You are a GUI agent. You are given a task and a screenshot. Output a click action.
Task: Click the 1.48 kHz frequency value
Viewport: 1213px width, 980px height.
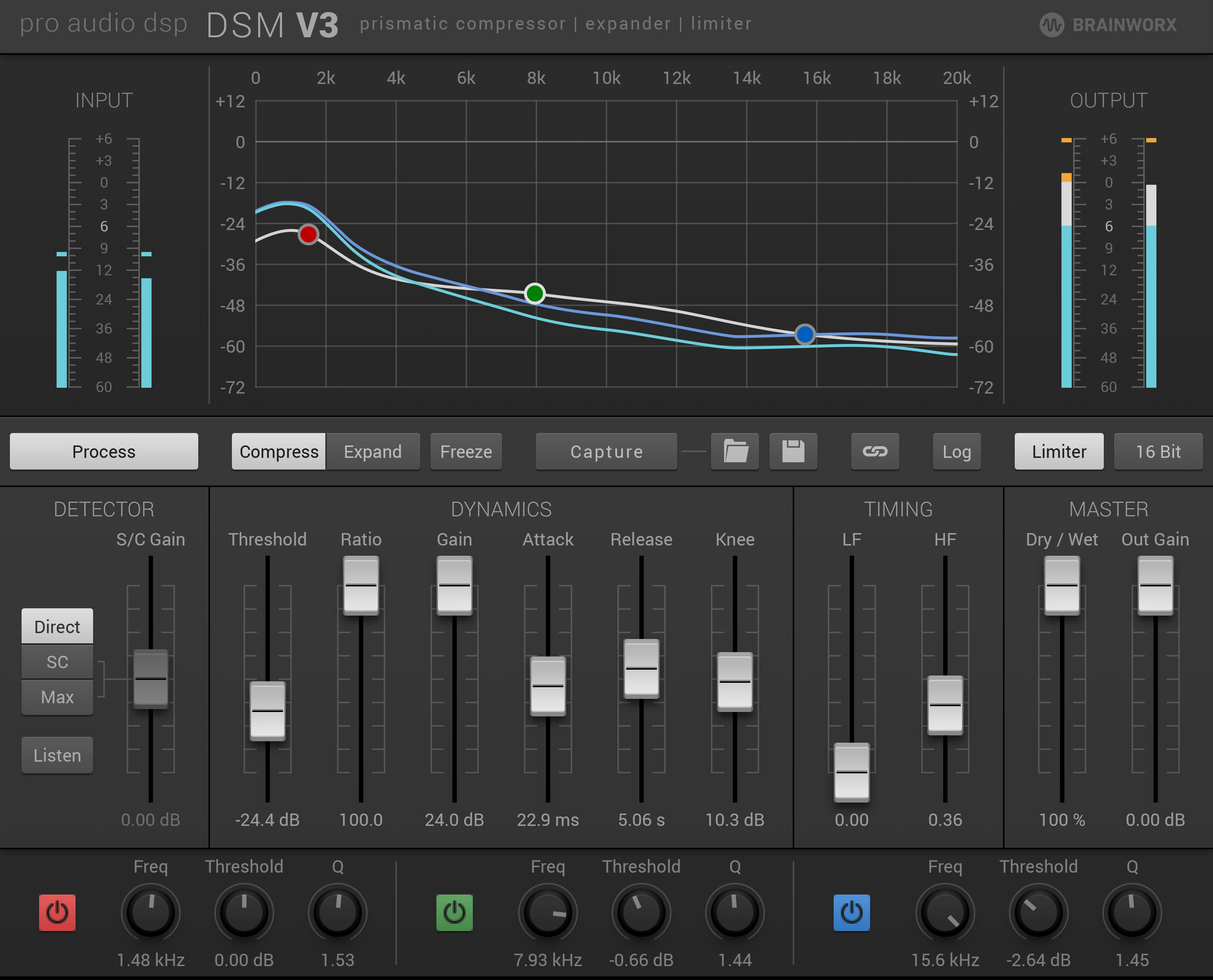pos(151,960)
